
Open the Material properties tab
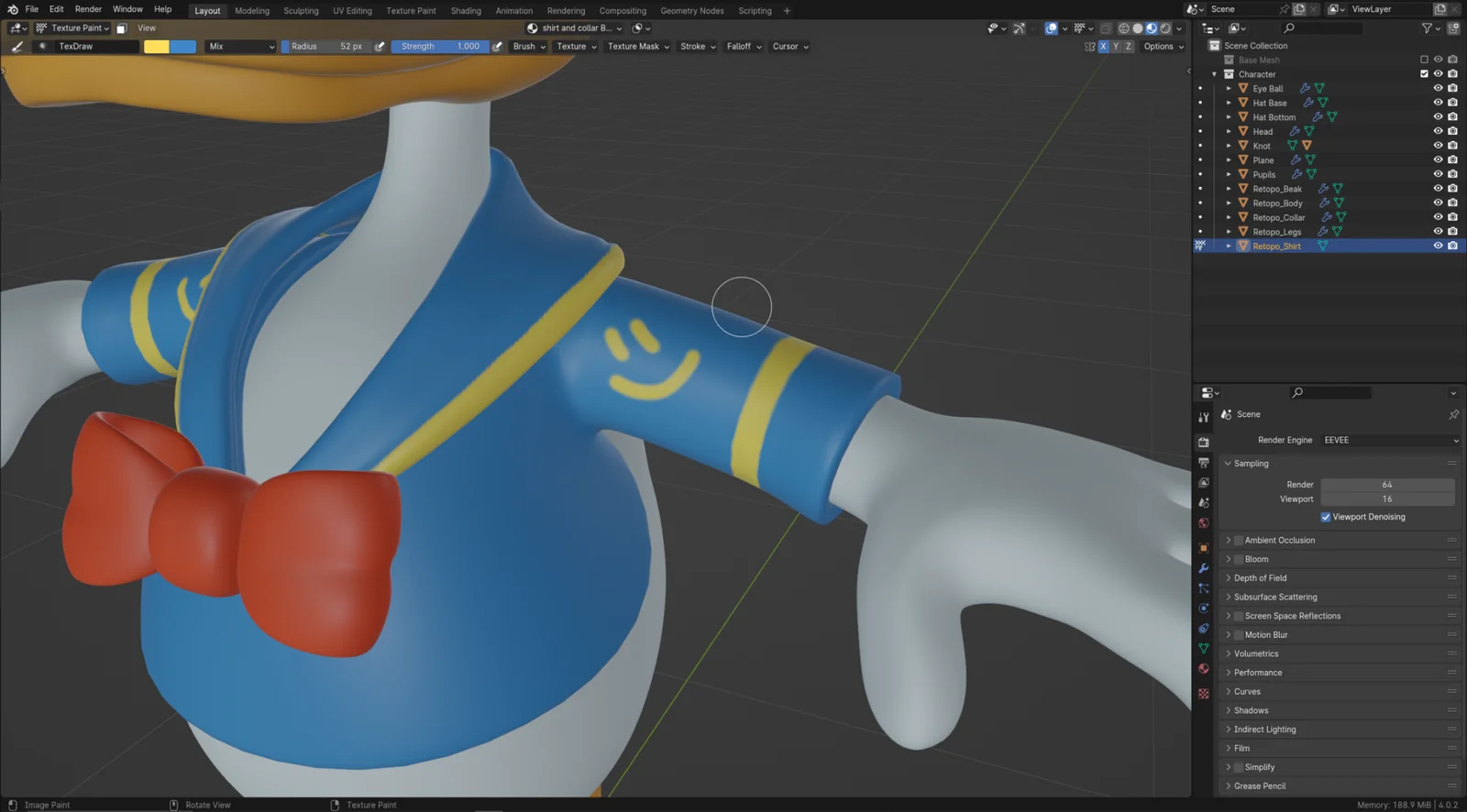1204,669
